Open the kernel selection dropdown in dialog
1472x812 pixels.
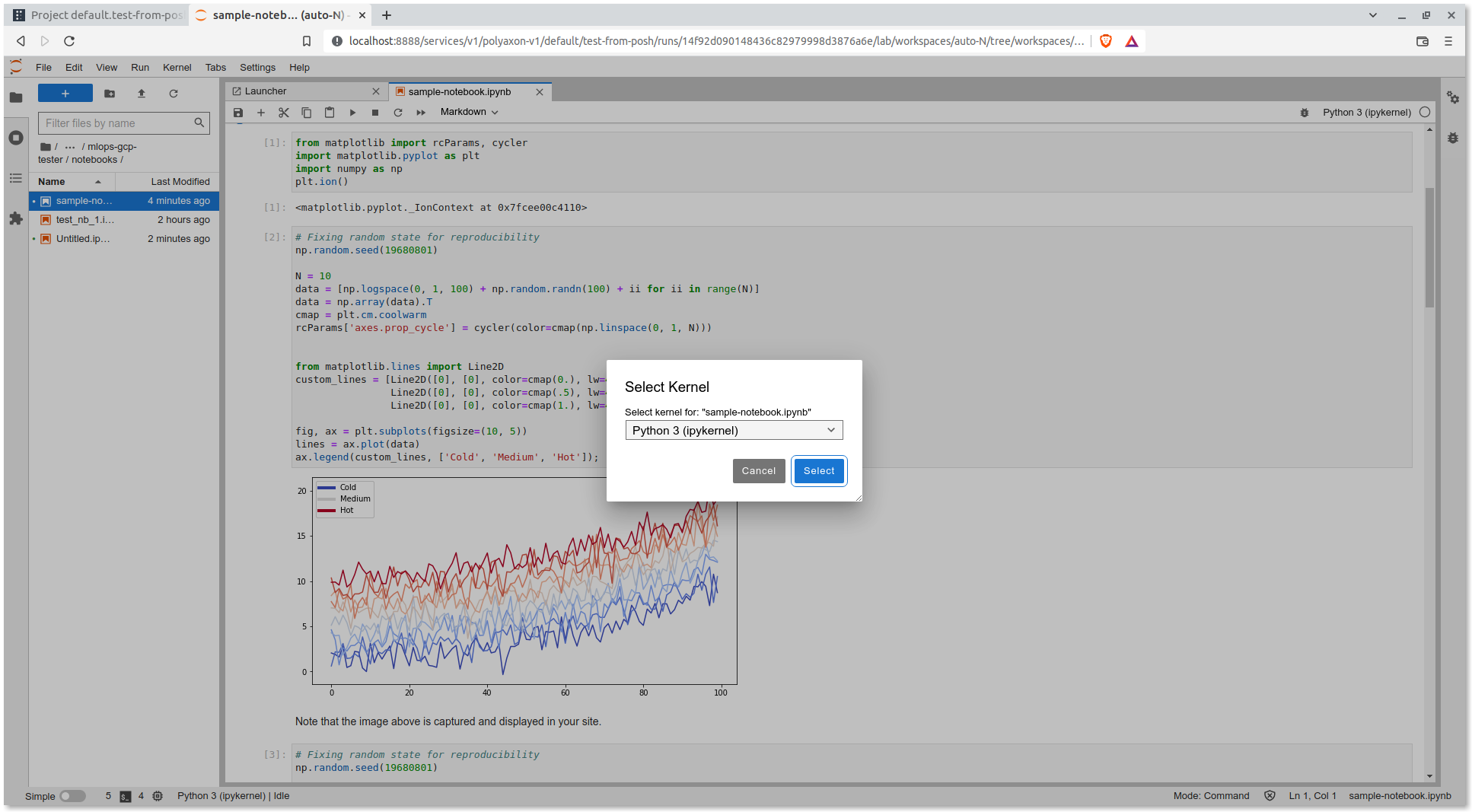pos(734,431)
